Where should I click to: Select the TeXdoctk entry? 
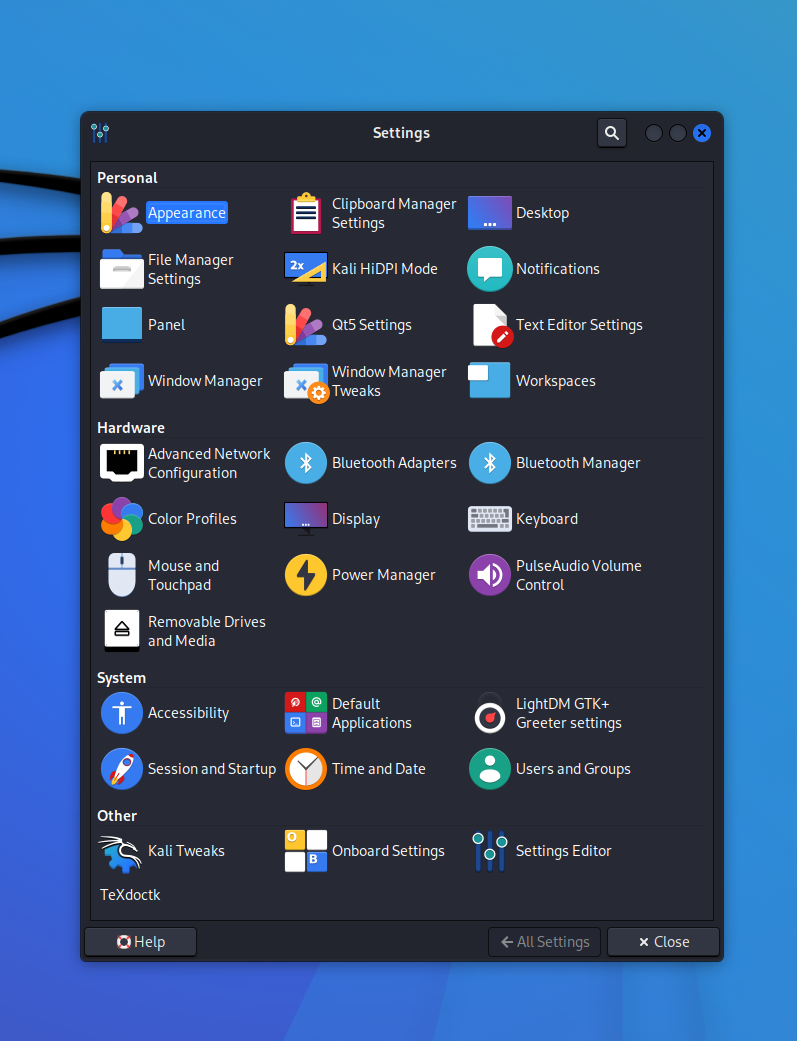130,895
